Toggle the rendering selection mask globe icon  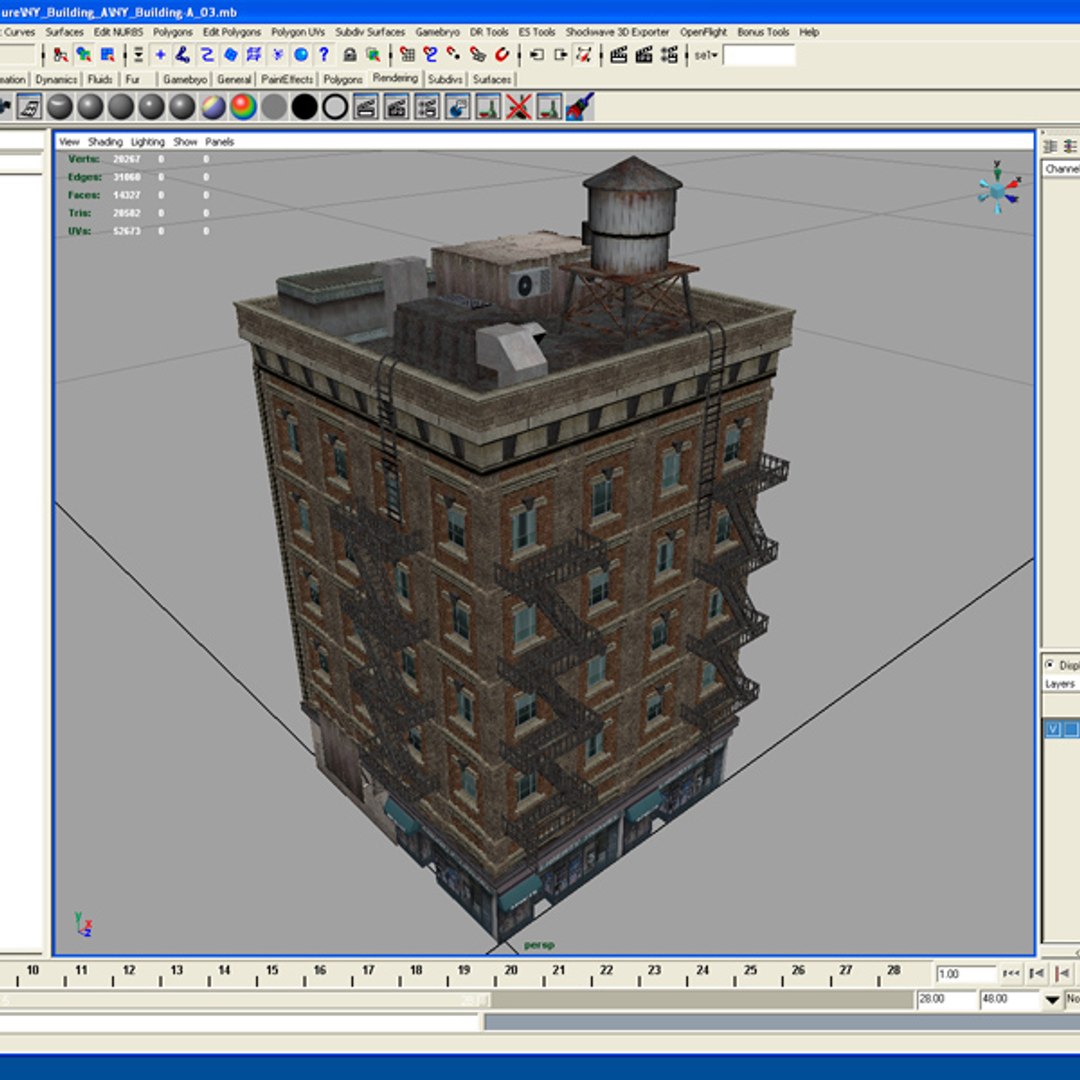(301, 54)
